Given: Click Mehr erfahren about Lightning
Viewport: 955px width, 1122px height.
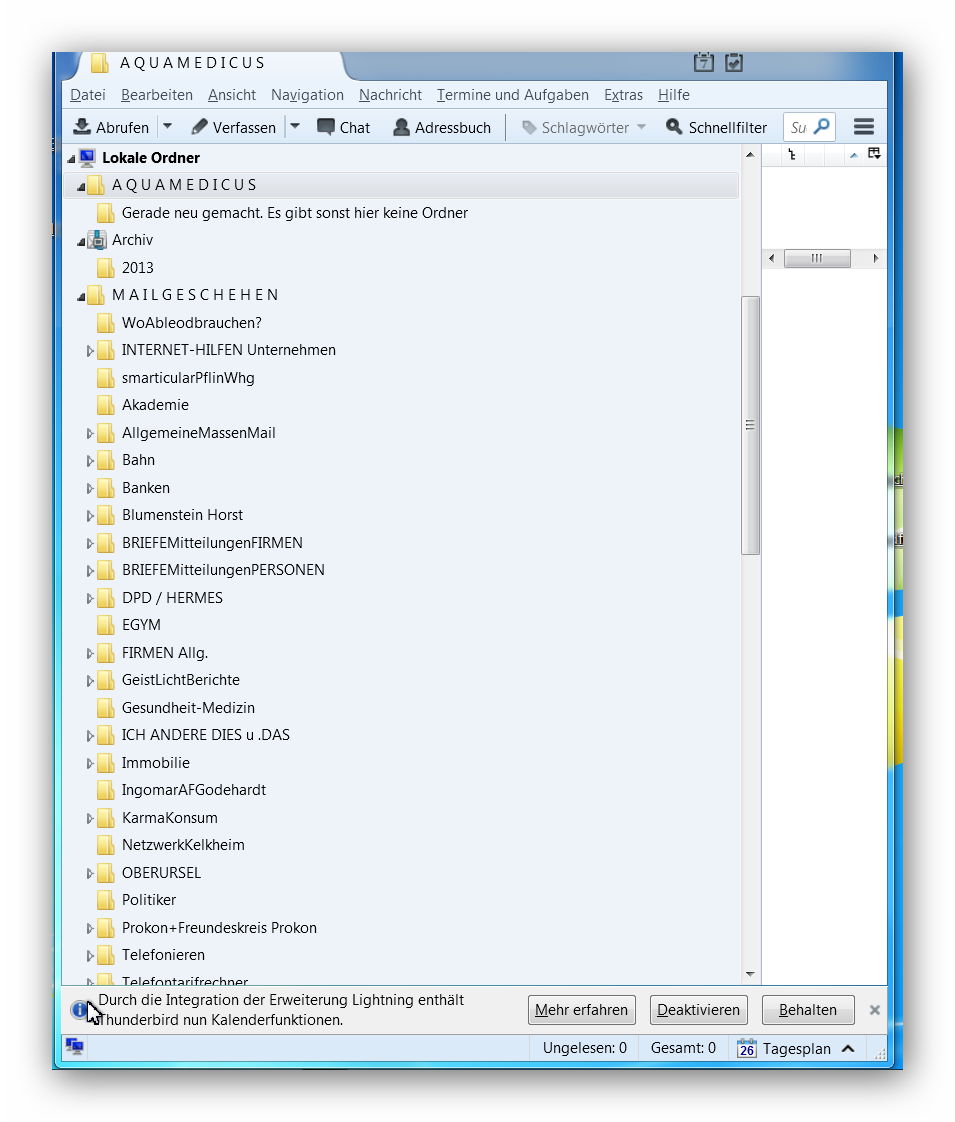Looking at the screenshot, I should (582, 1010).
